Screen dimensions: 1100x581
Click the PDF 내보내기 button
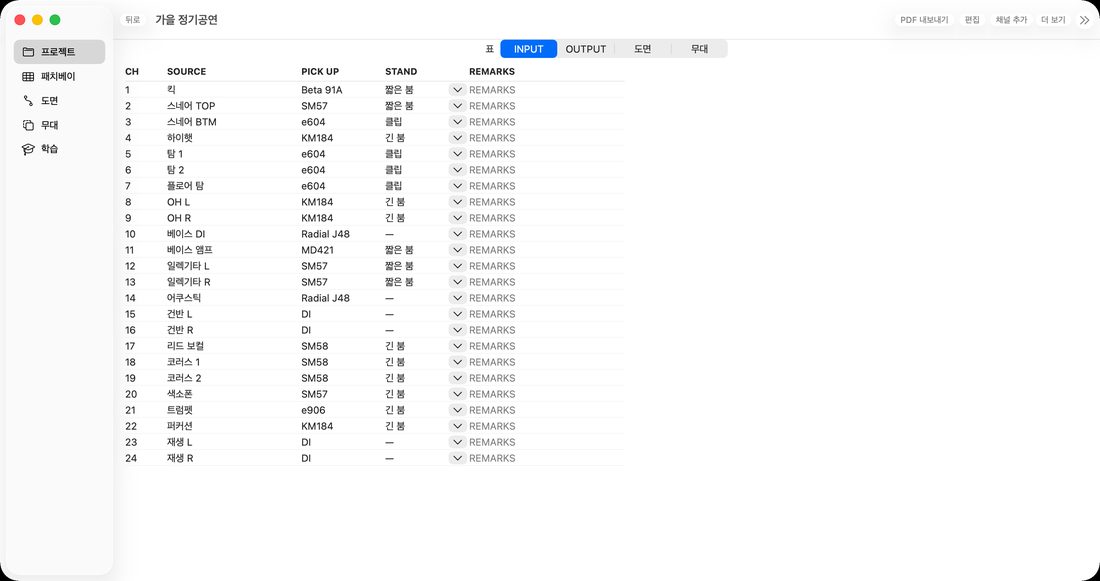(924, 20)
